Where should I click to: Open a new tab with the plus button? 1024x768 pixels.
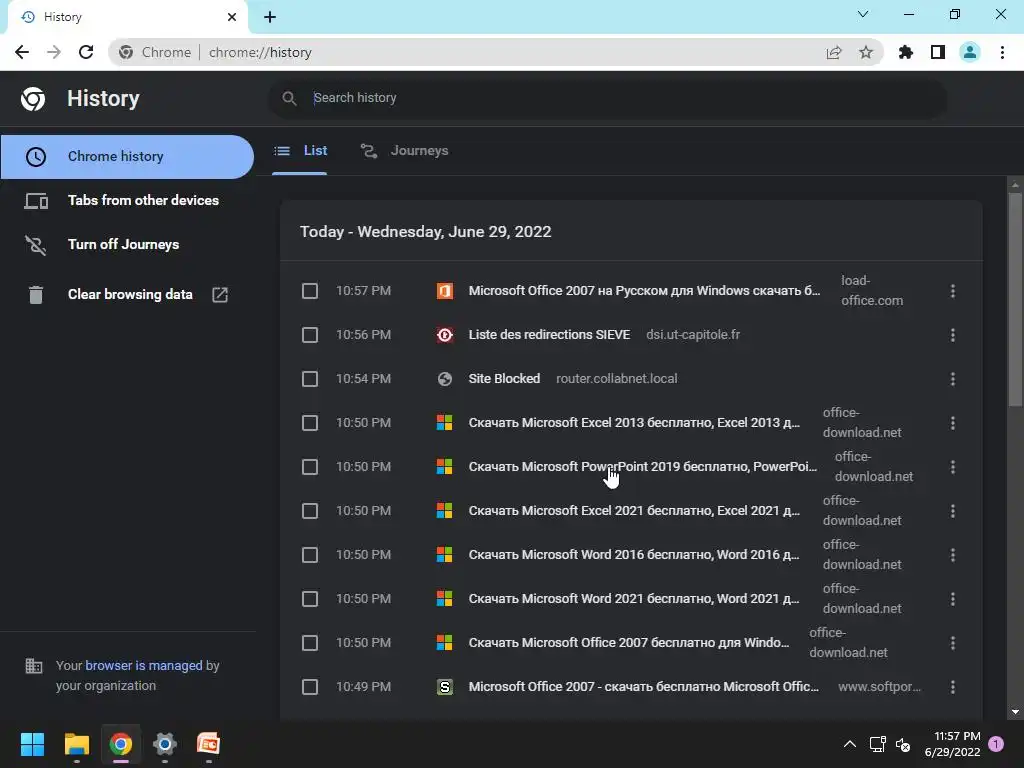pyautogui.click(x=270, y=17)
